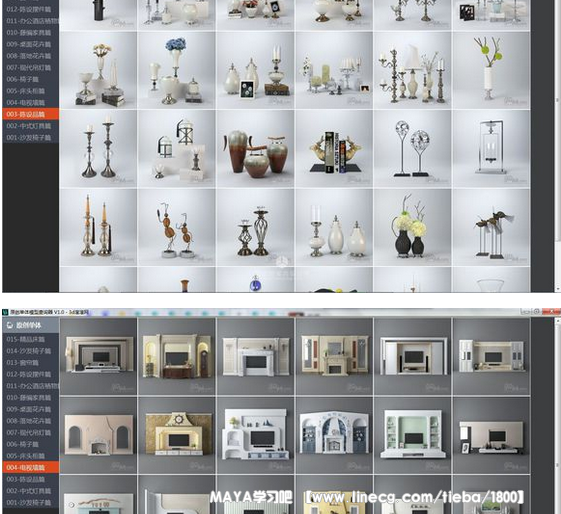Screen dimensions: 561x514
Task: Select category 001 in the lower window sidebar
Action: [x=31, y=503]
